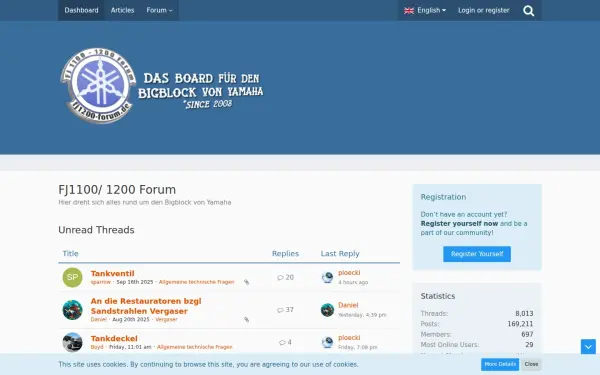Close the cookie notice

pyautogui.click(x=531, y=364)
